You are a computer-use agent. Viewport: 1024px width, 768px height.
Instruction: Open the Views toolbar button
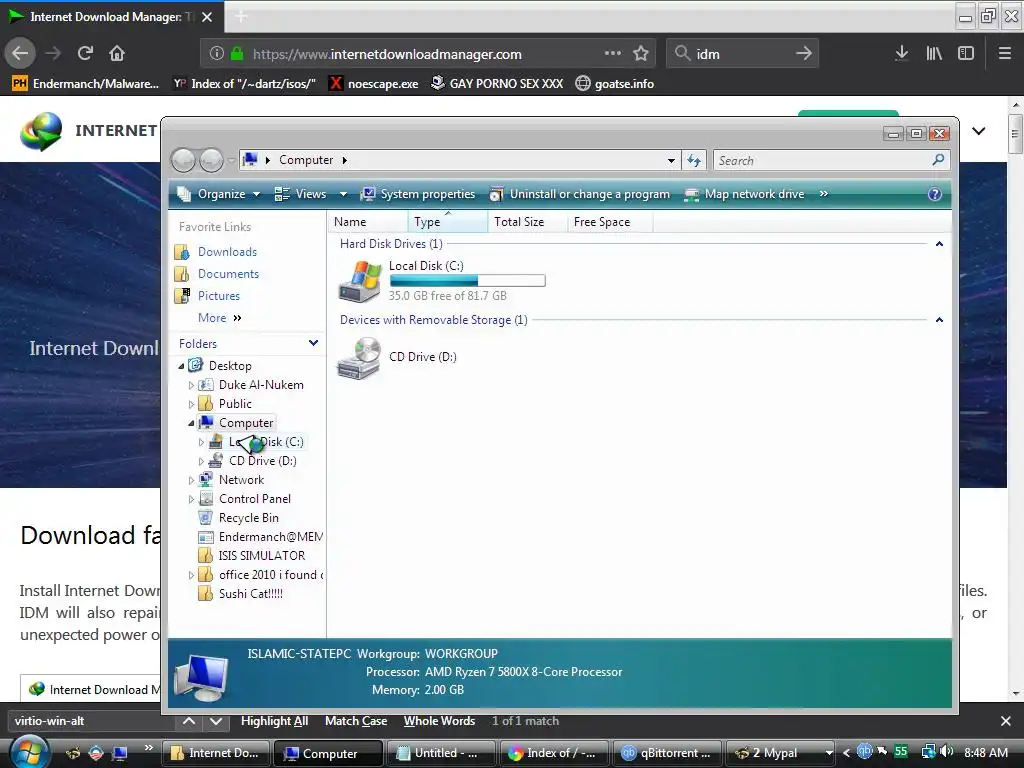300,194
